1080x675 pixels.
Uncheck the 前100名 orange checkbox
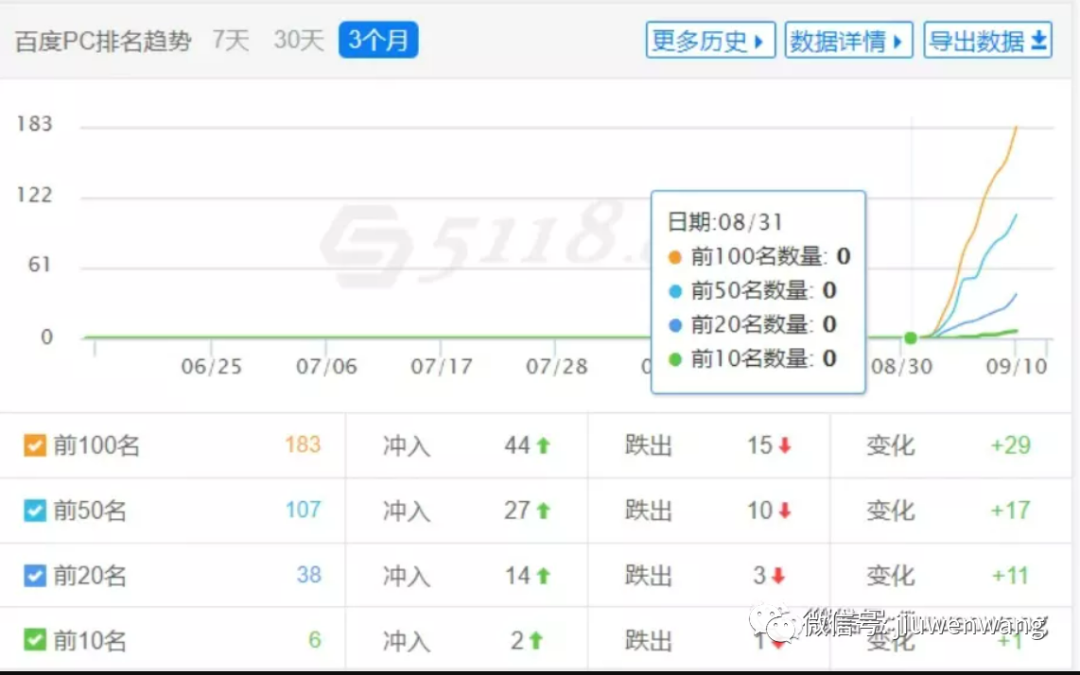(34, 445)
